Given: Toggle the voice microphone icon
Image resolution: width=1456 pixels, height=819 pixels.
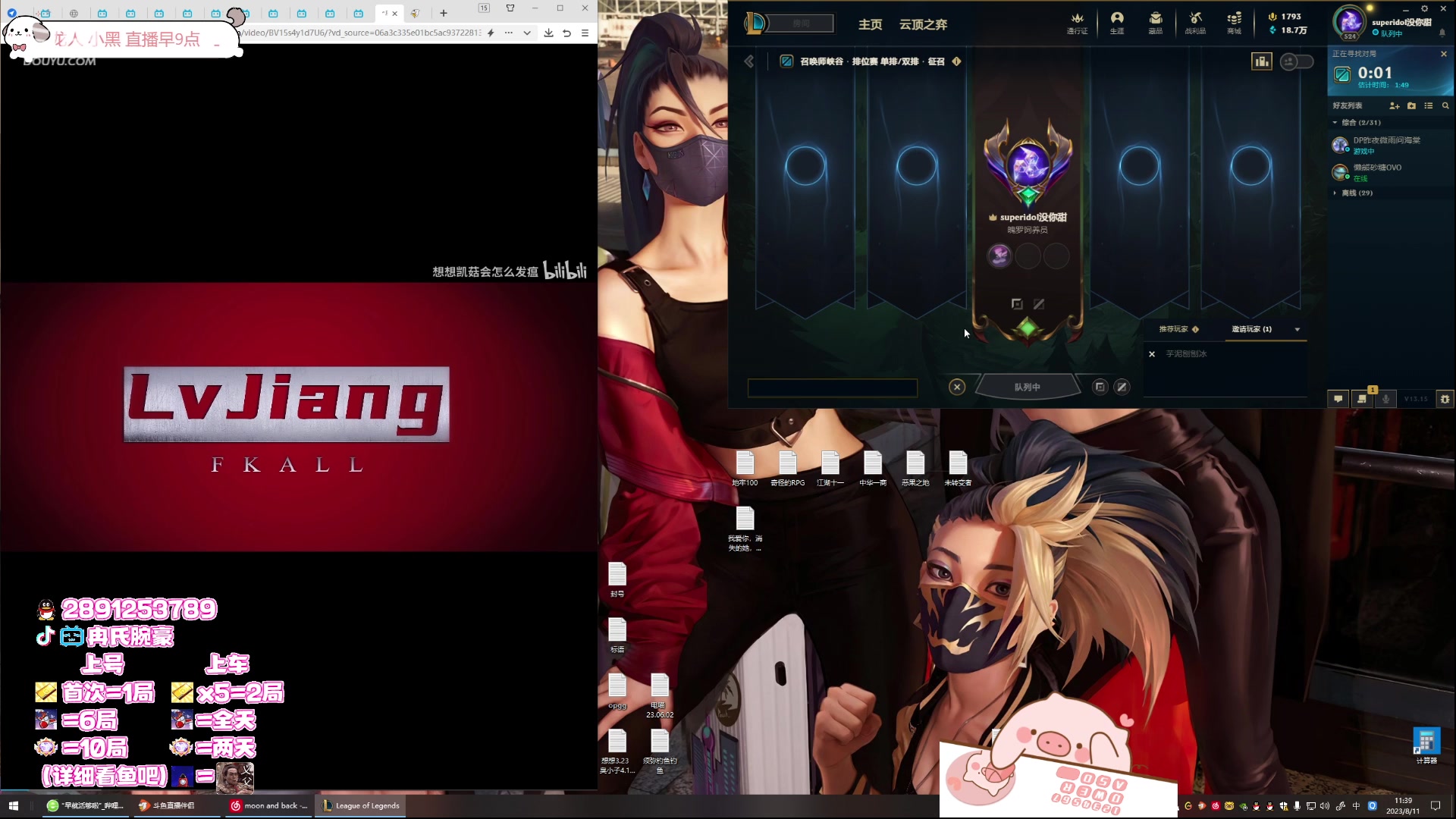Looking at the screenshot, I should 1386,398.
